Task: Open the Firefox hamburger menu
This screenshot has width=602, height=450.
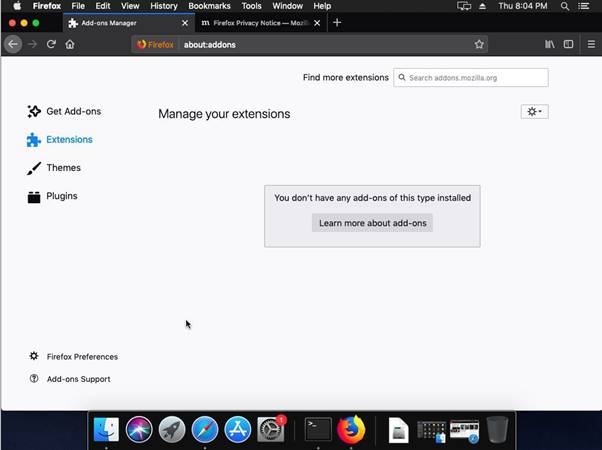Action: pyautogui.click(x=591, y=45)
